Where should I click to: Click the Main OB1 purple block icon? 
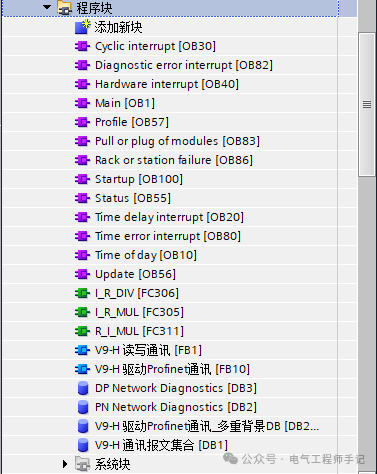[82, 103]
